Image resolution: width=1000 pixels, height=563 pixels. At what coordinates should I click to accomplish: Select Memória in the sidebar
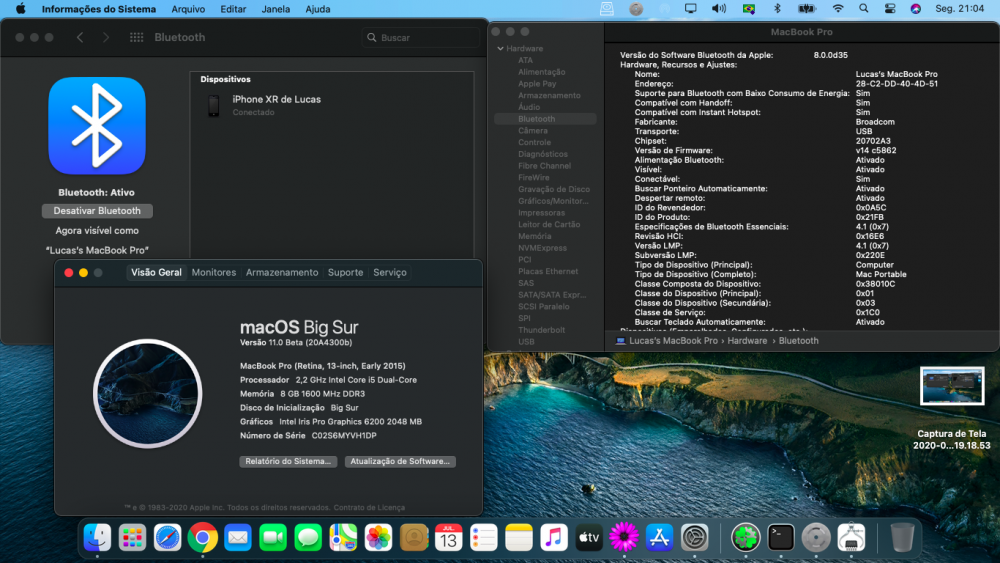pos(534,236)
